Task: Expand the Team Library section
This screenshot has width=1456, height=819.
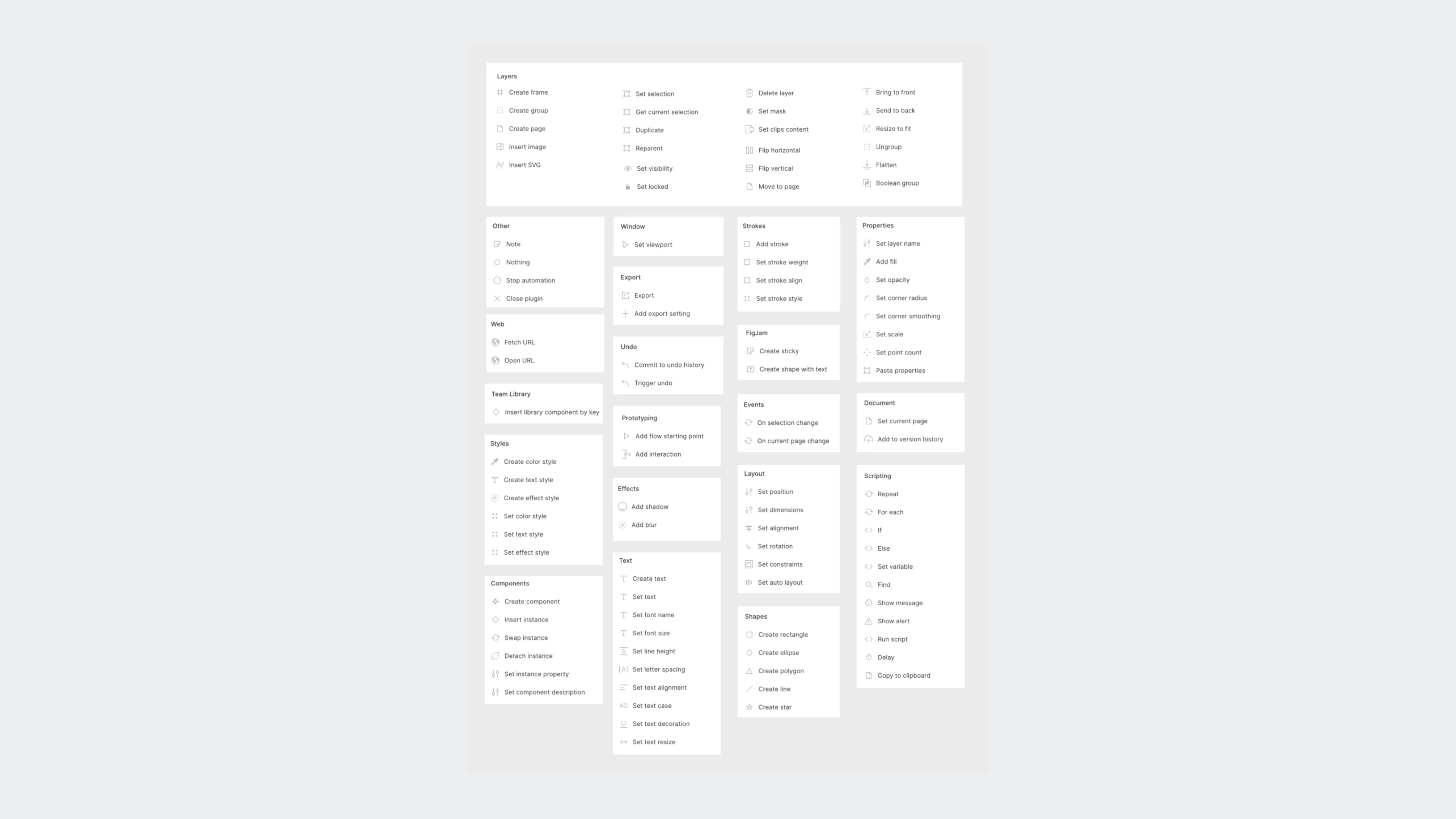Action: [510, 393]
